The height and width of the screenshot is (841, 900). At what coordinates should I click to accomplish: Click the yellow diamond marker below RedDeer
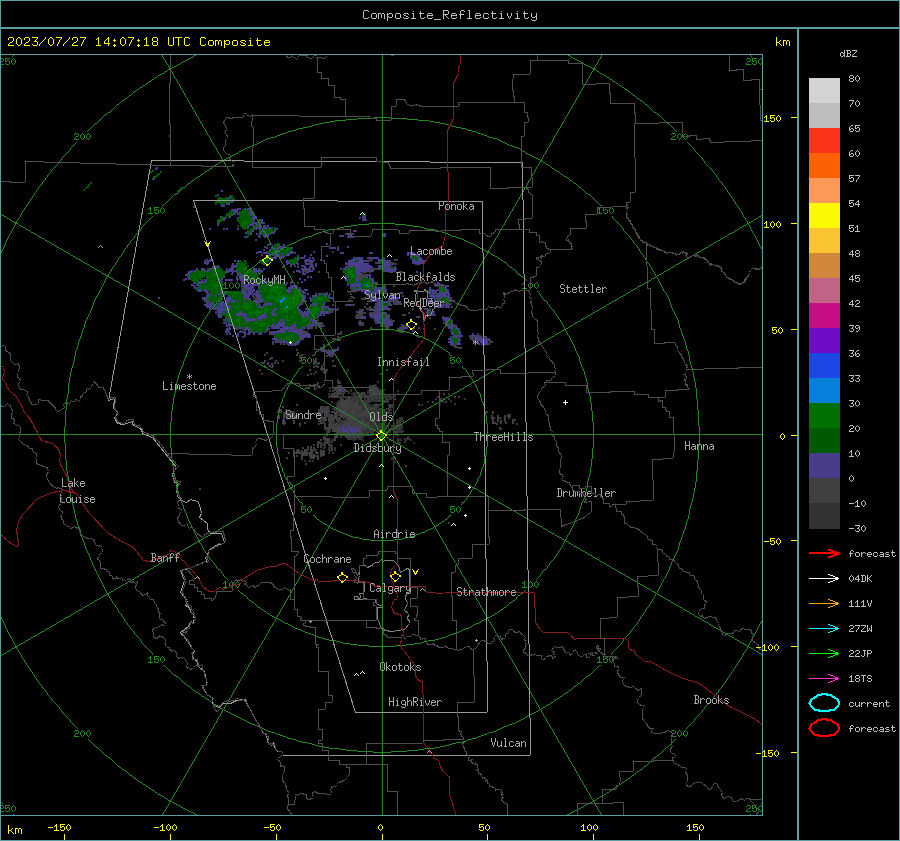[x=411, y=325]
